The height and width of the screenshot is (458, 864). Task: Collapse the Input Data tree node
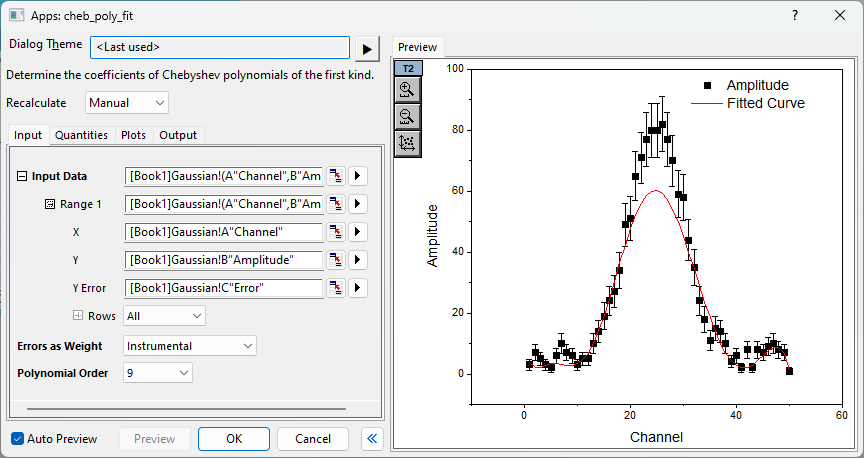pos(22,177)
